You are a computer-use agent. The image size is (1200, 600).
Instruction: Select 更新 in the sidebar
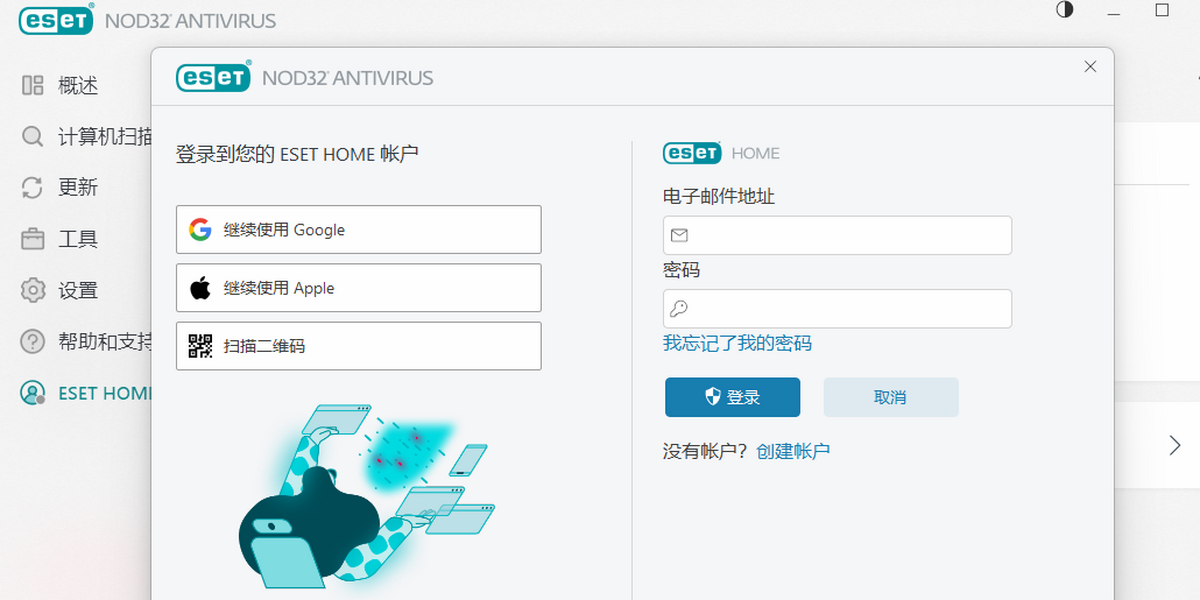[x=78, y=188]
